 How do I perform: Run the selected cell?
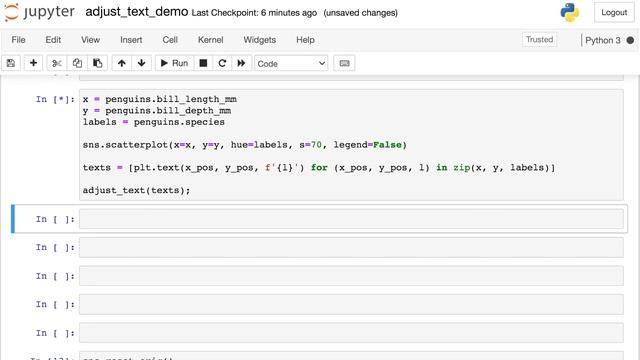coord(174,63)
